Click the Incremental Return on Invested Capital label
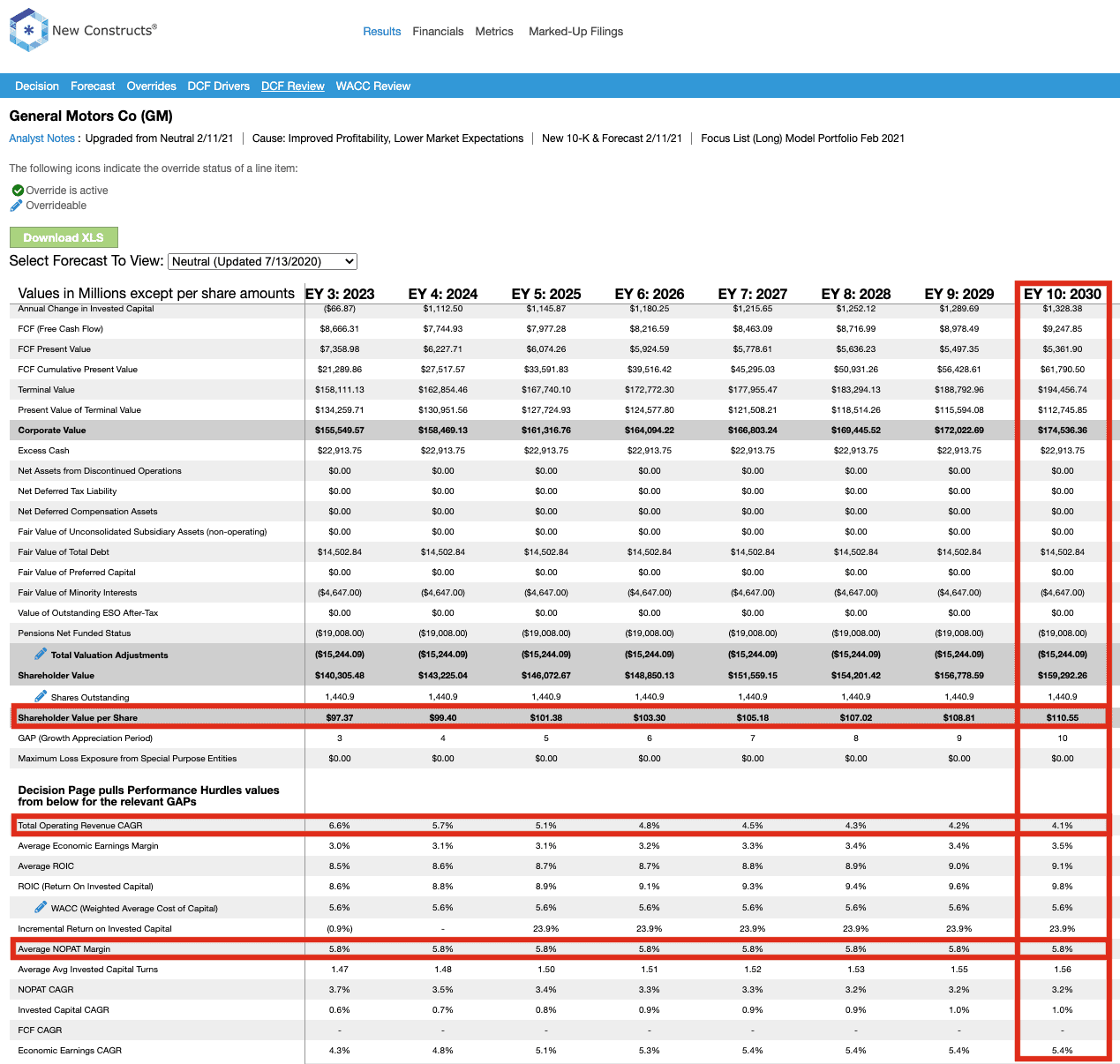The image size is (1120, 1064). (x=94, y=929)
